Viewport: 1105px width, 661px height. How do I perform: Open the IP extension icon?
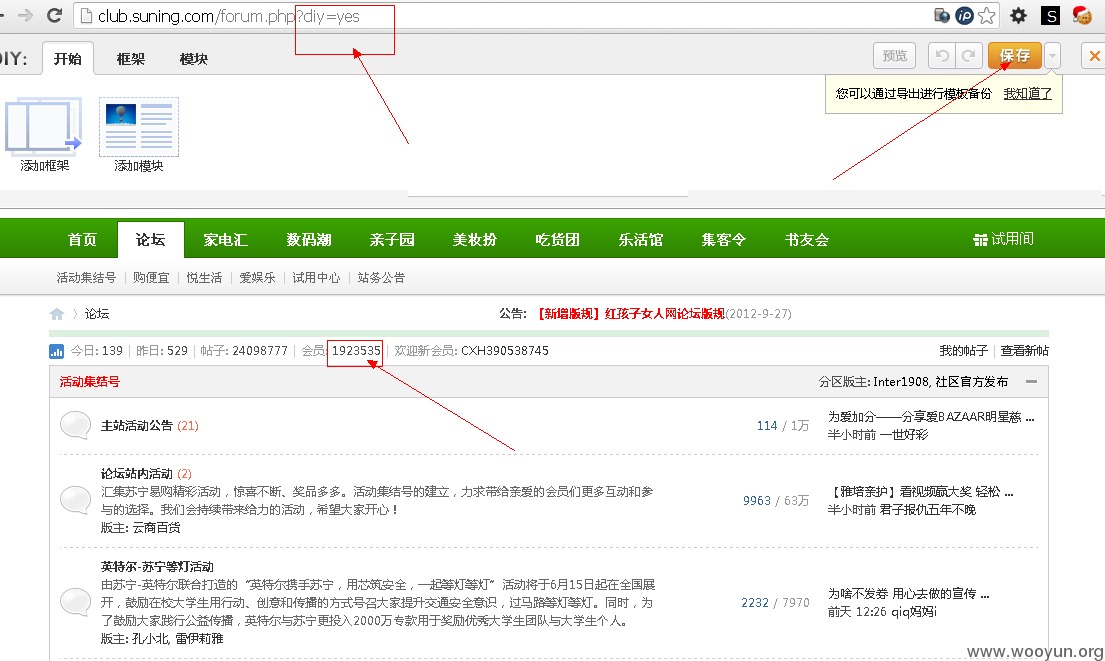click(x=964, y=16)
